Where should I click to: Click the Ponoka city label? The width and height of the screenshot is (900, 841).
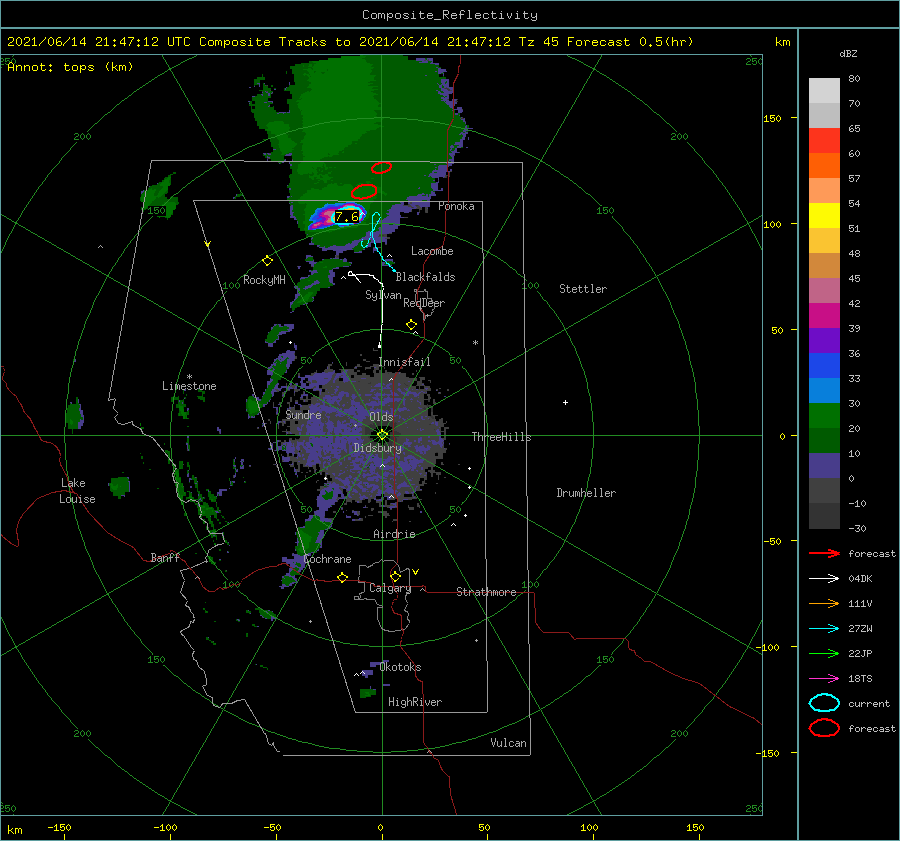click(456, 206)
